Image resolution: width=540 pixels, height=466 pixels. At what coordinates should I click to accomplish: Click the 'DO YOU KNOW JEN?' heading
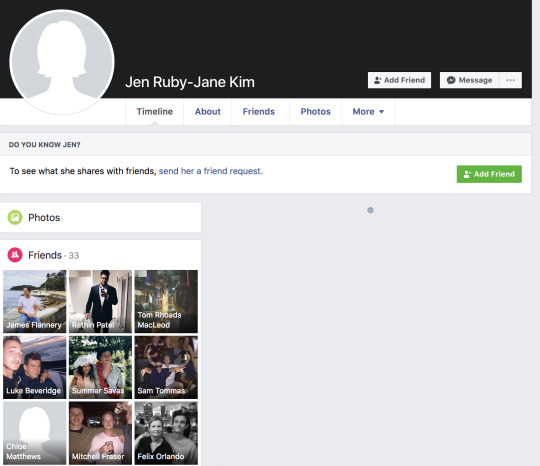pos(44,145)
